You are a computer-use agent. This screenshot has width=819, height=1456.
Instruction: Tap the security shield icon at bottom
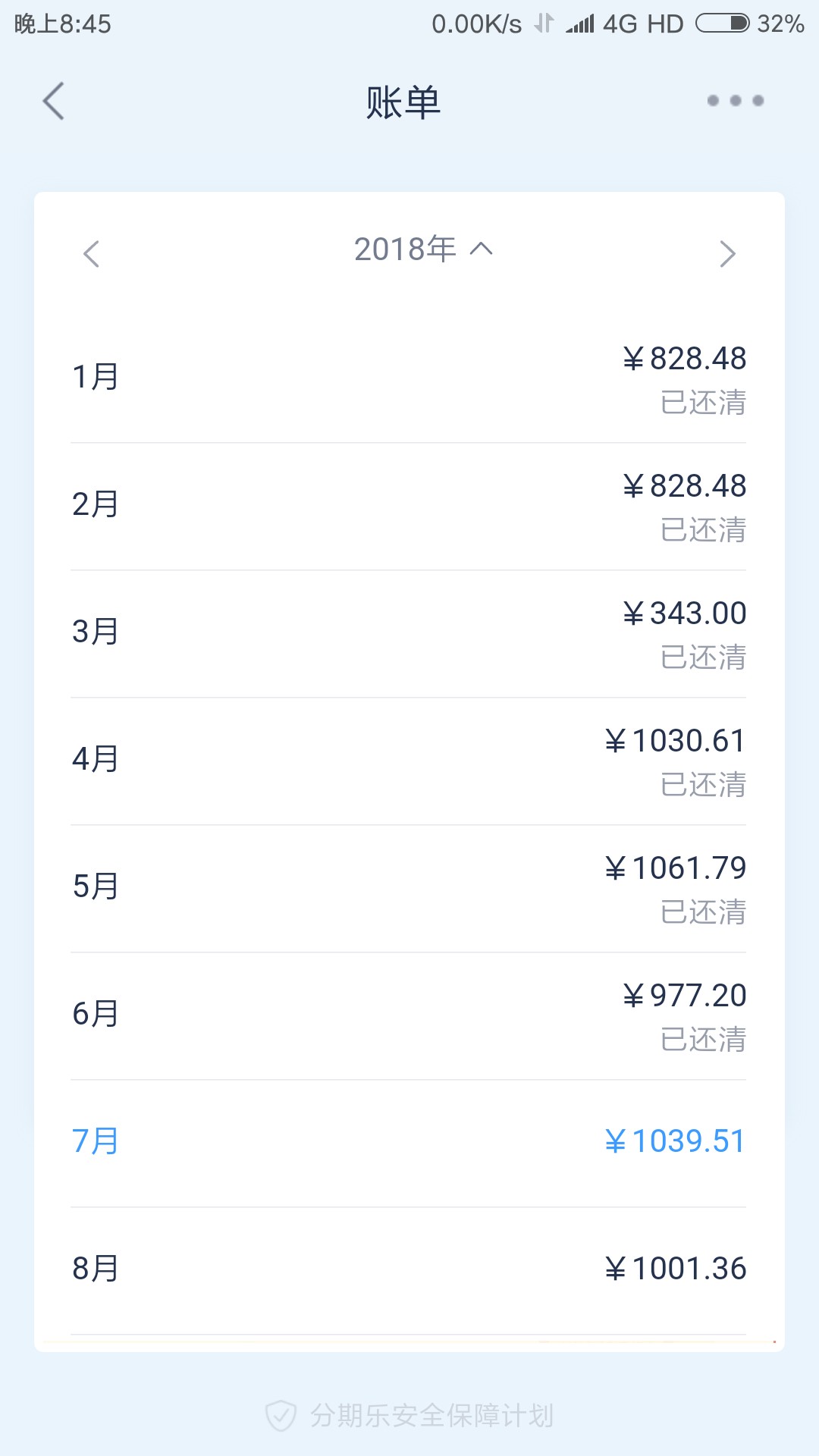(x=280, y=1416)
